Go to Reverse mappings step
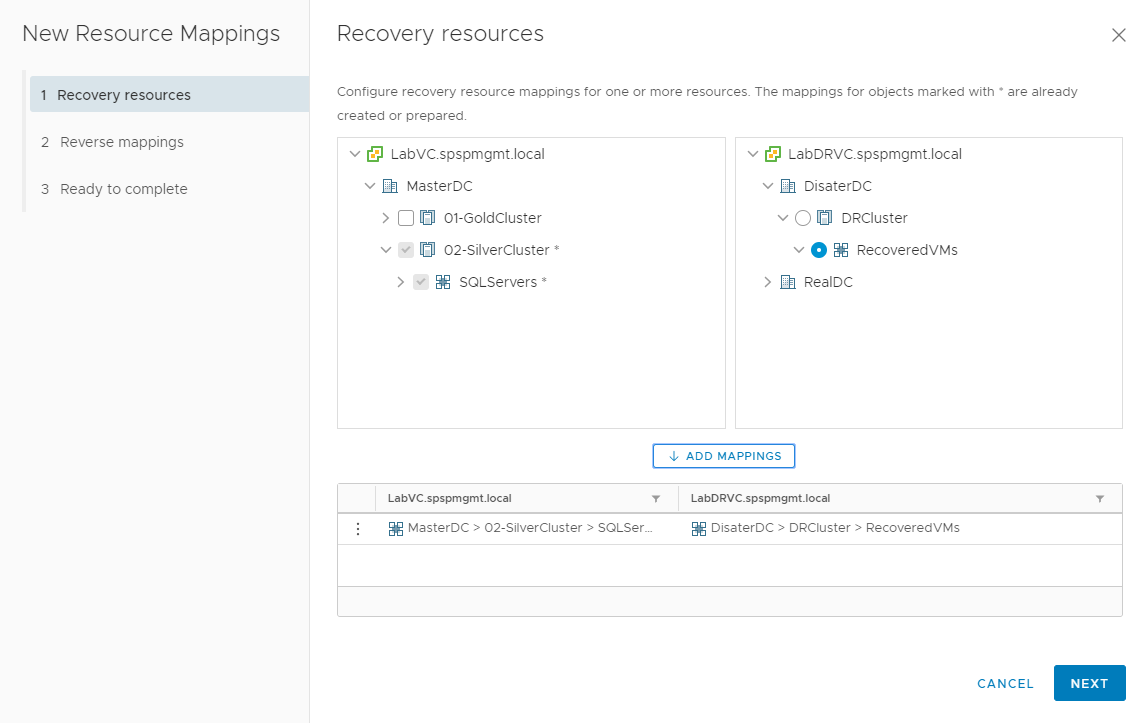 [x=122, y=142]
